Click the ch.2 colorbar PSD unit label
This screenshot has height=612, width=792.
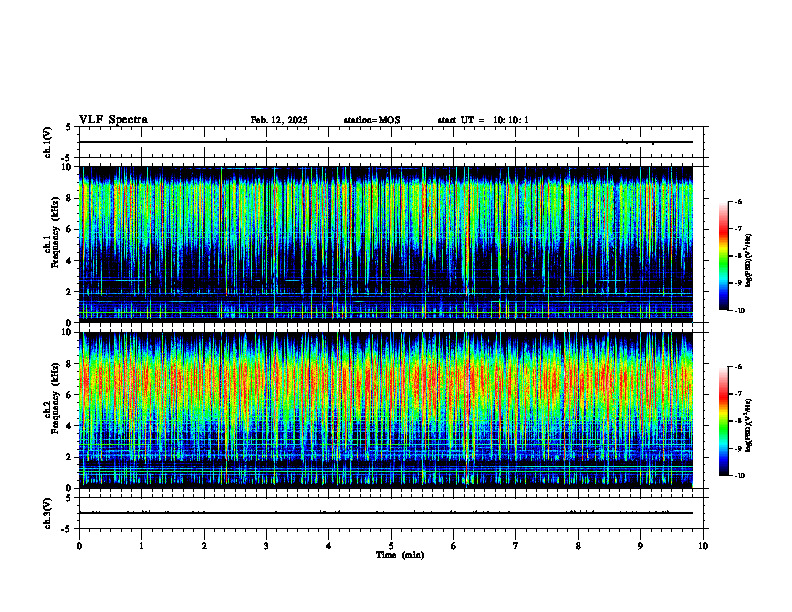point(749,426)
